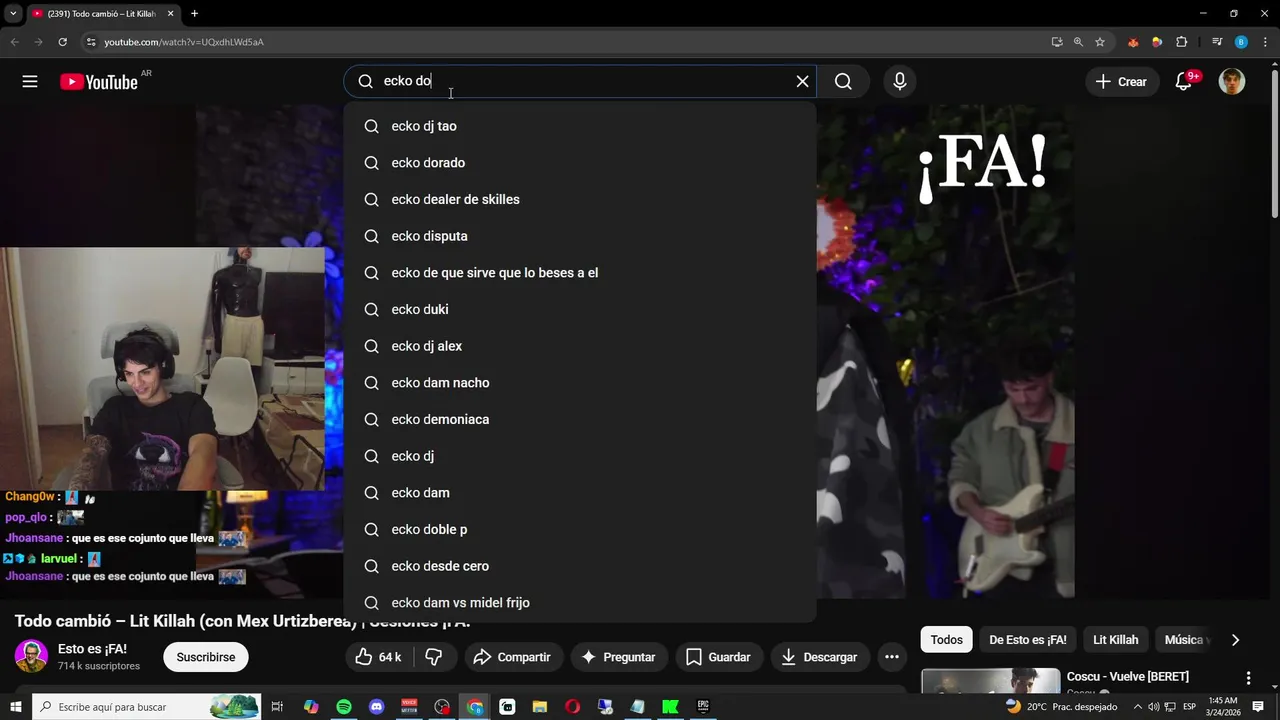The height and width of the screenshot is (720, 1280).
Task: Open the browser zoom magnifier icon
Action: tap(1078, 42)
